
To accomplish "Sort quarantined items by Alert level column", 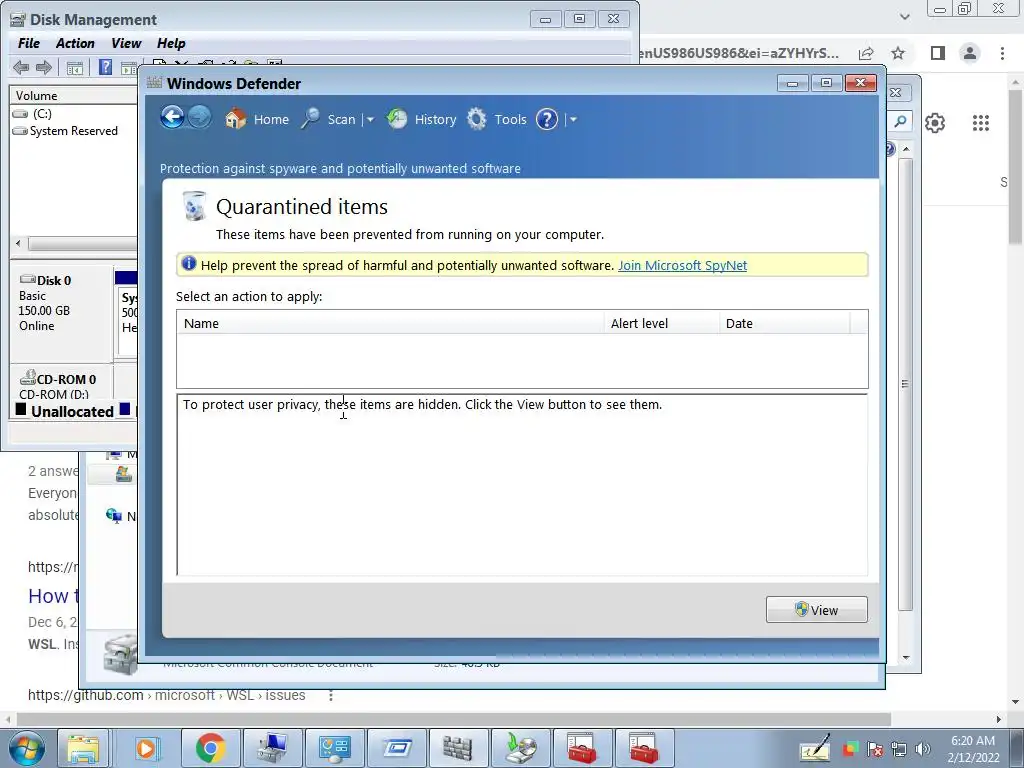I will 662,323.
